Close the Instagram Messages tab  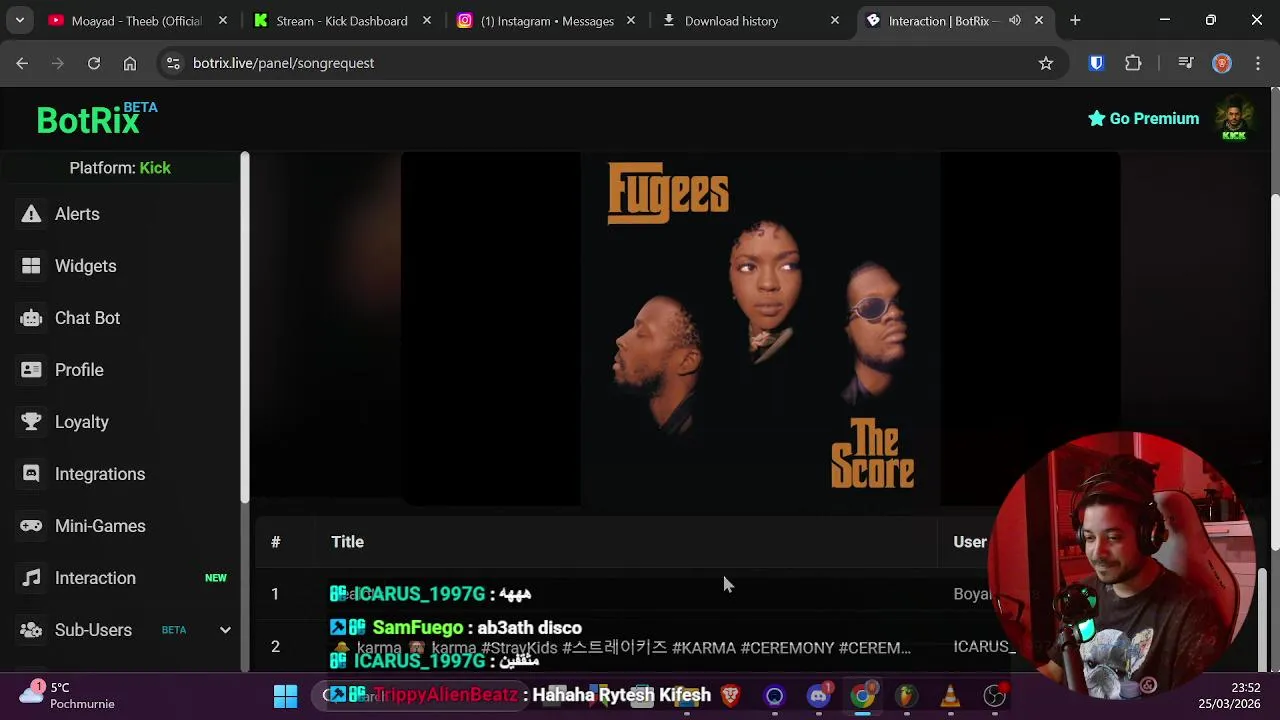(x=631, y=20)
